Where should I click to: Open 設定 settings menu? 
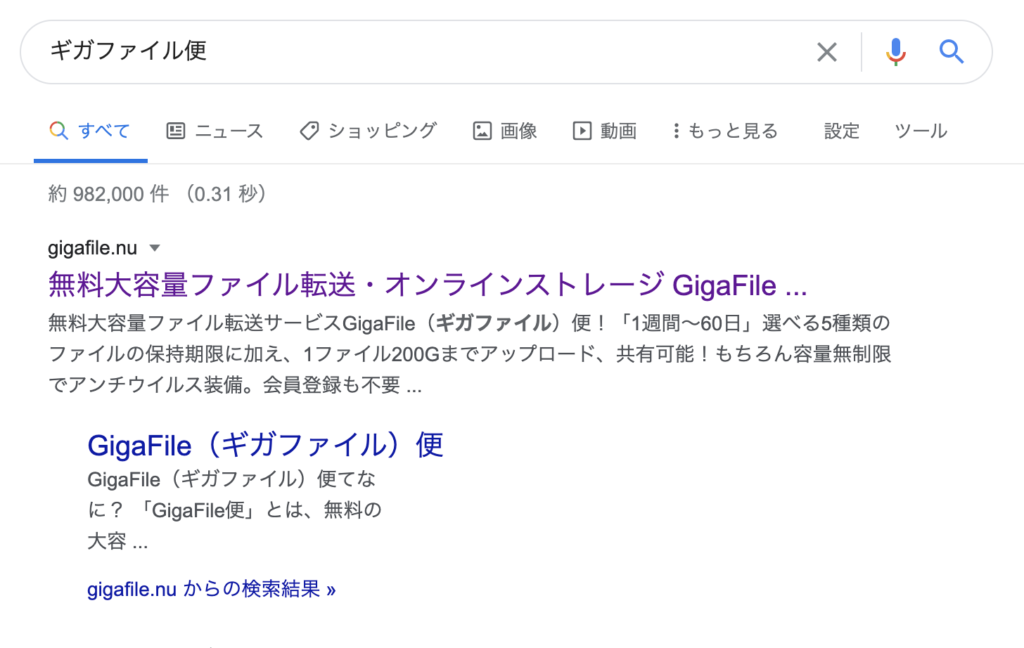point(841,131)
